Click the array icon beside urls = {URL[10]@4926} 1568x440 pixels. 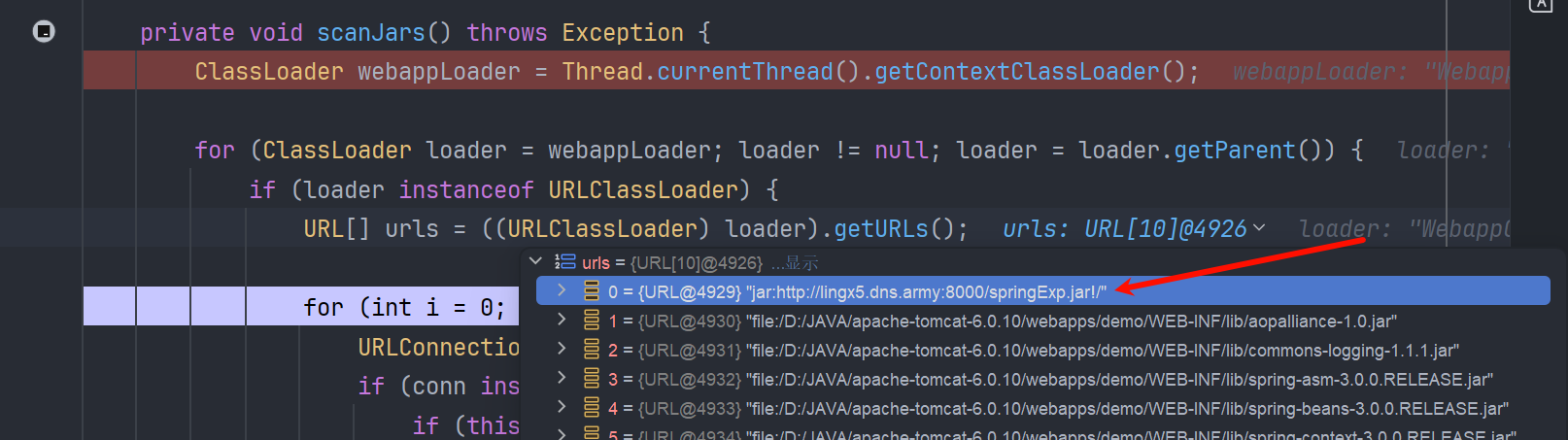[x=564, y=261]
